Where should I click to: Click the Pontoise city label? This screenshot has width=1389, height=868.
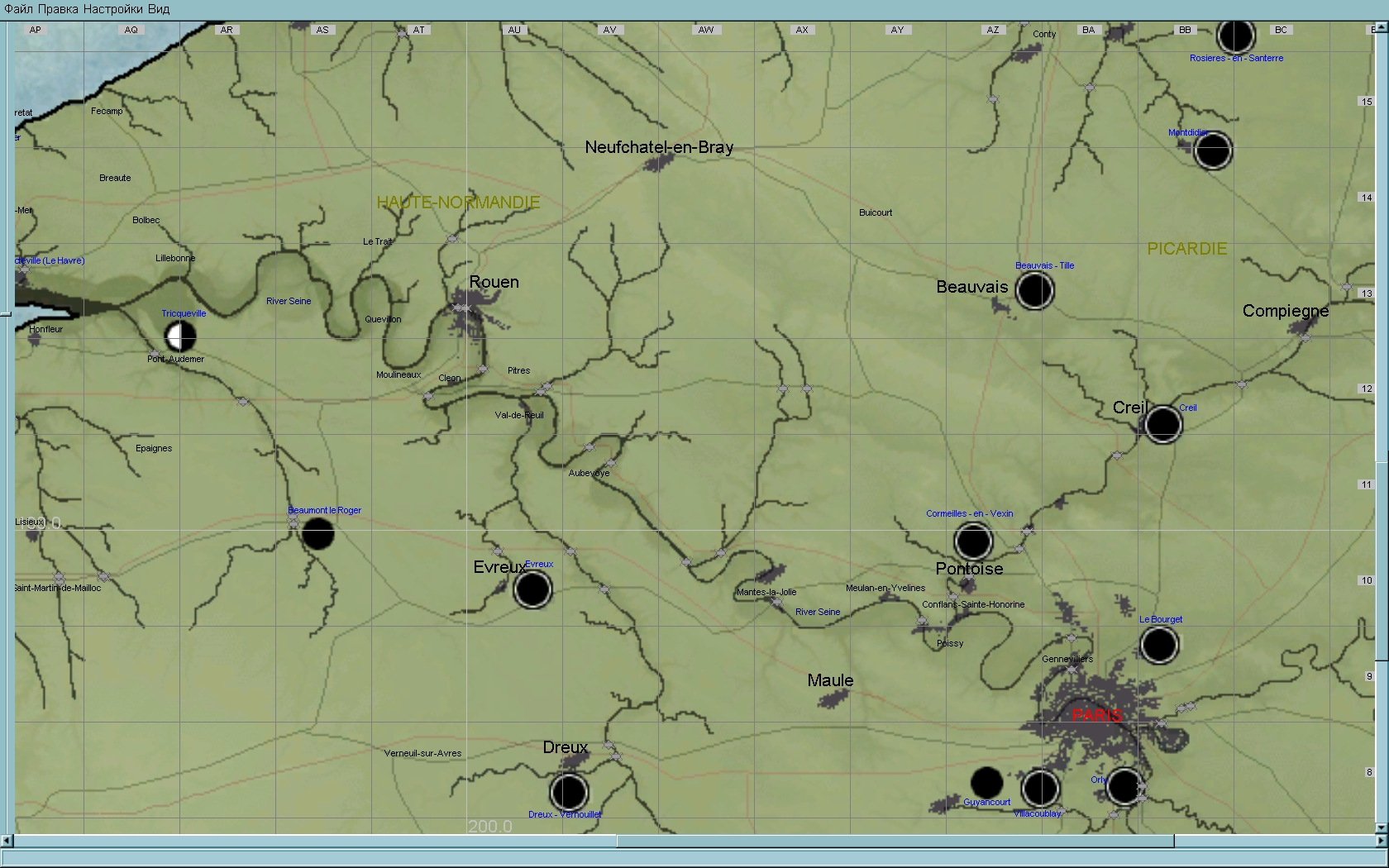969,569
